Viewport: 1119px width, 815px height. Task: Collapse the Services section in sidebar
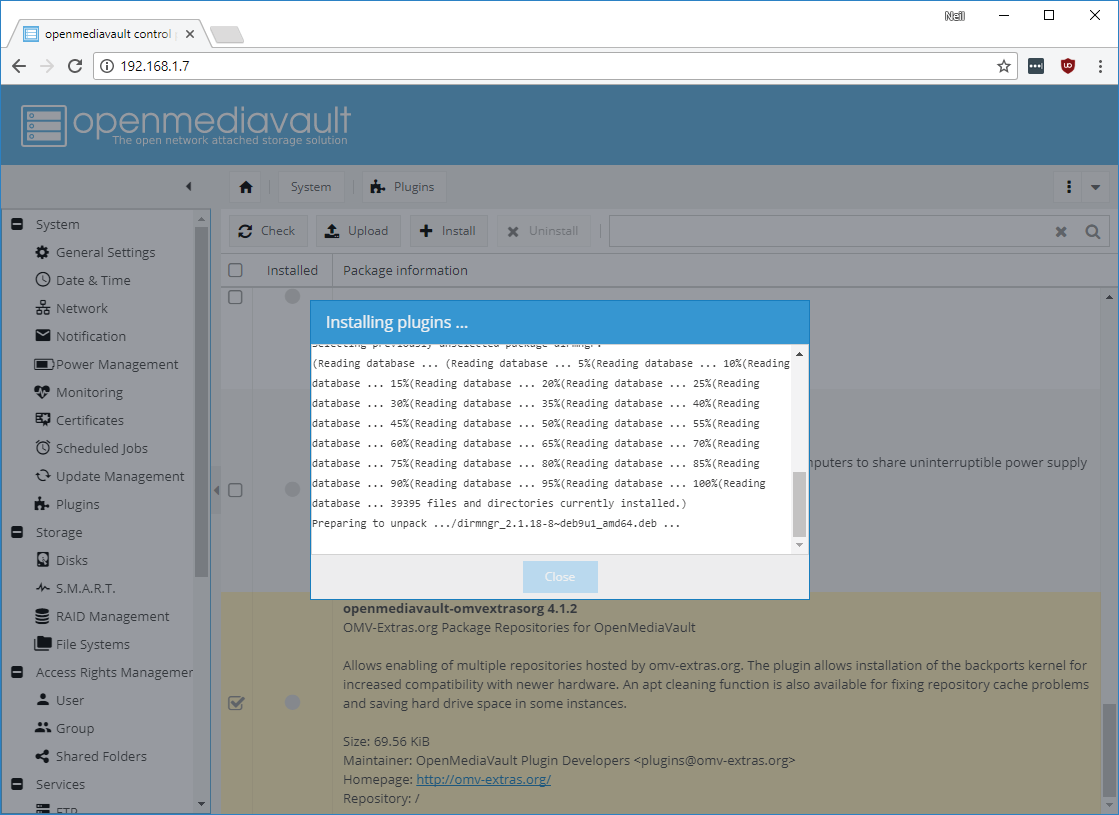point(17,784)
